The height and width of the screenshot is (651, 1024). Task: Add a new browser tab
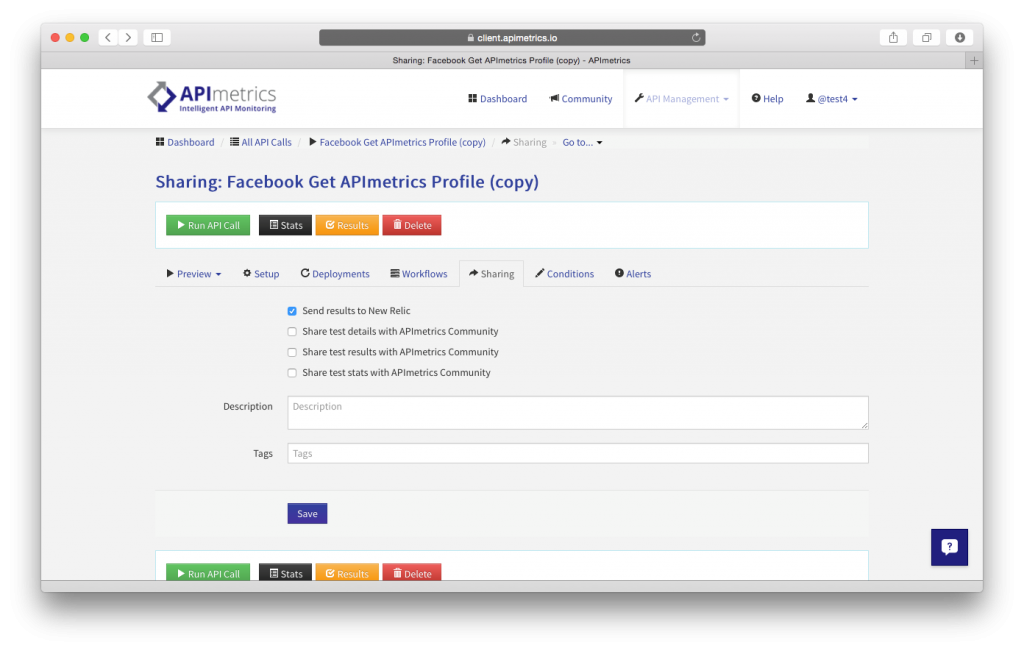[974, 60]
